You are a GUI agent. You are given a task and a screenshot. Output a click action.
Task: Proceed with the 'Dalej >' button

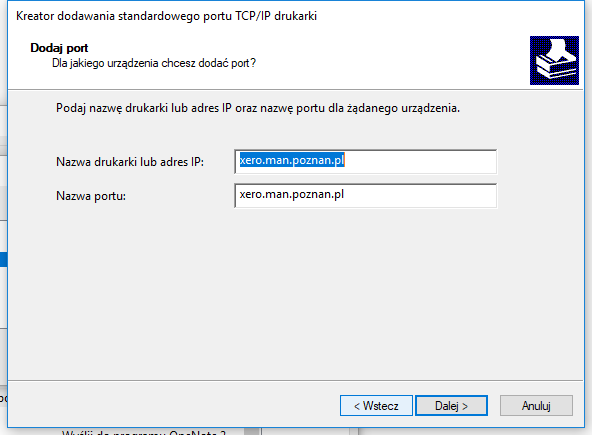pos(451,406)
